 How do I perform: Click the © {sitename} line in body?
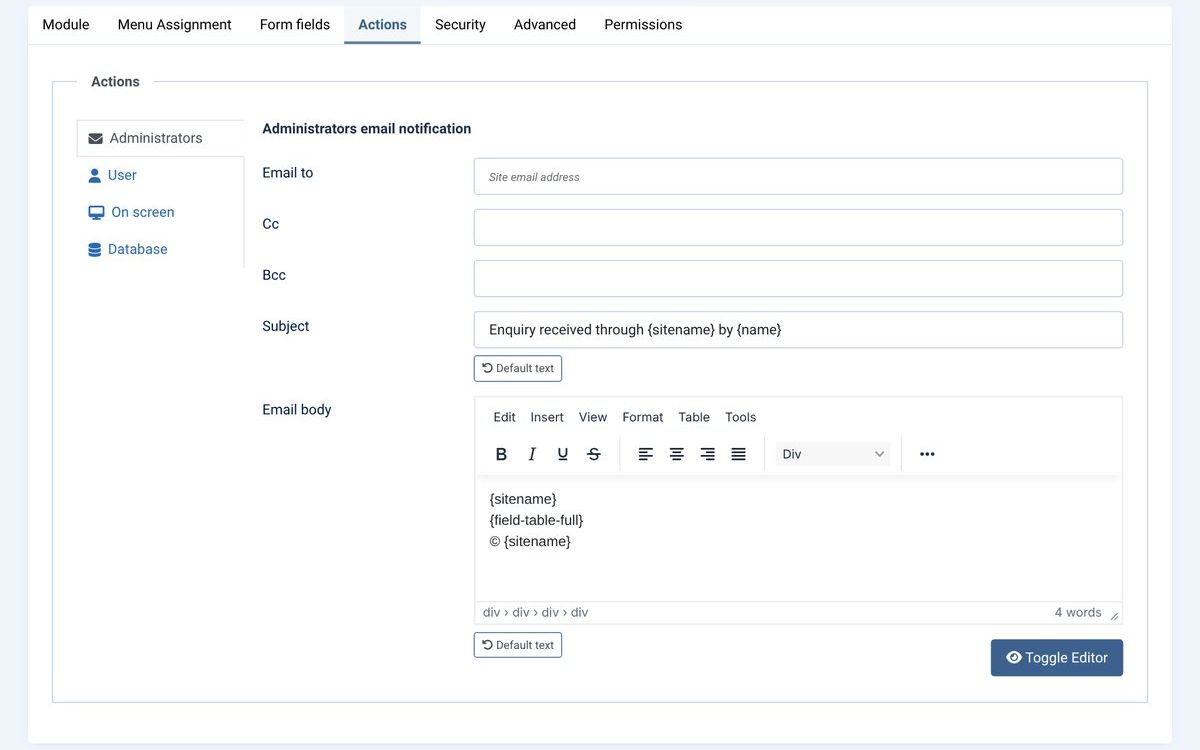[530, 541]
